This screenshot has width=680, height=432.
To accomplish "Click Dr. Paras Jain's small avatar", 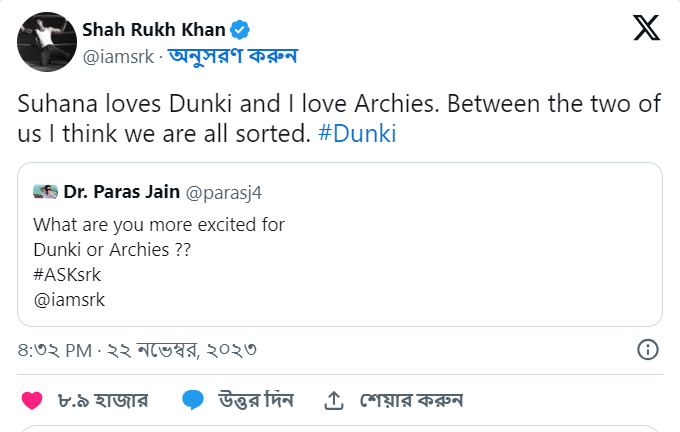I will 46,192.
